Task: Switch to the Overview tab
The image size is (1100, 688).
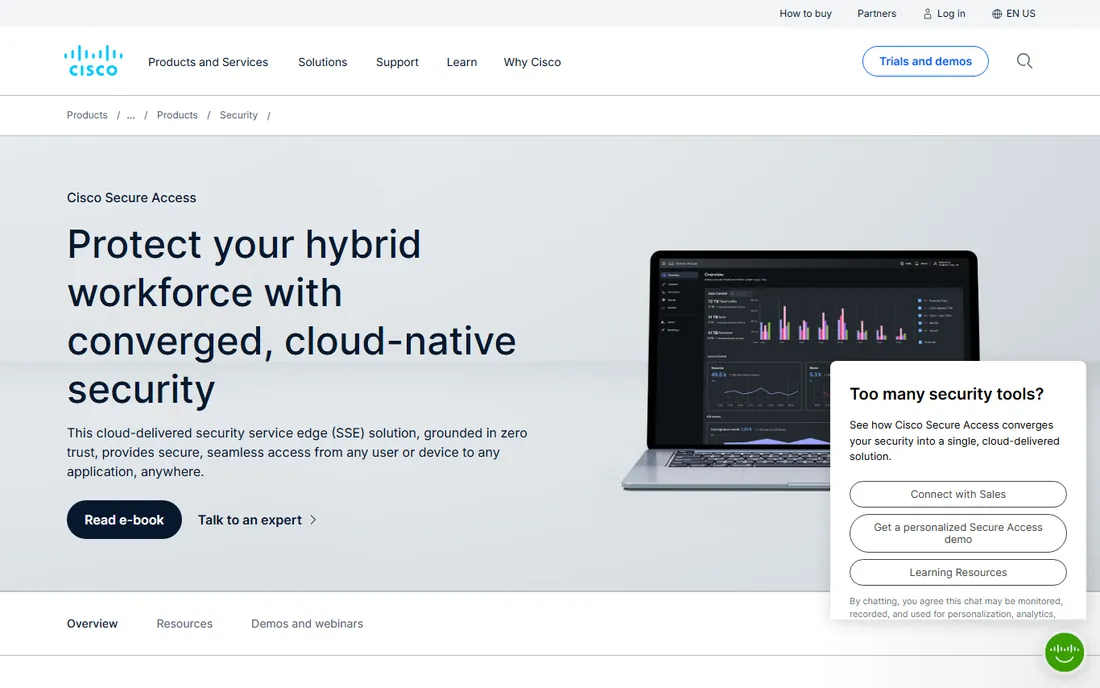Action: (93, 623)
